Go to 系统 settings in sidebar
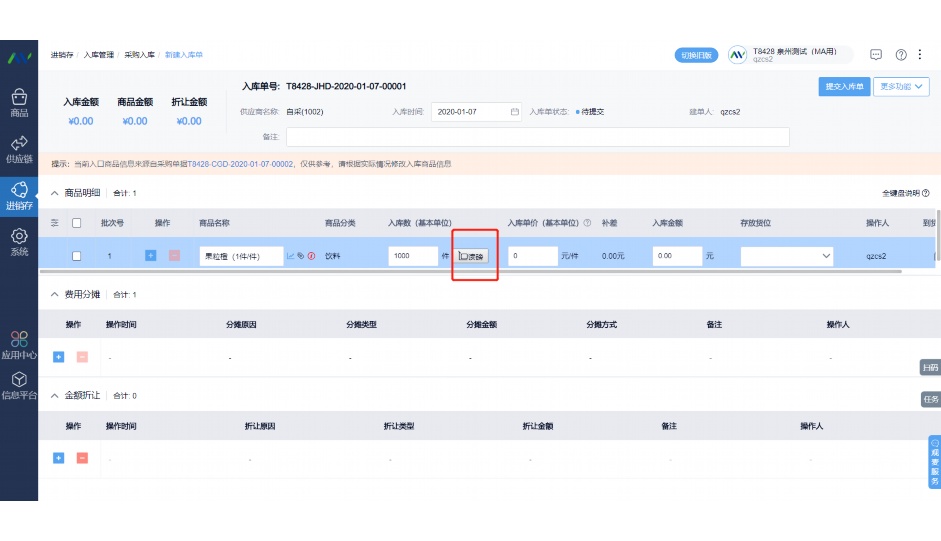941x541 pixels. point(19,241)
